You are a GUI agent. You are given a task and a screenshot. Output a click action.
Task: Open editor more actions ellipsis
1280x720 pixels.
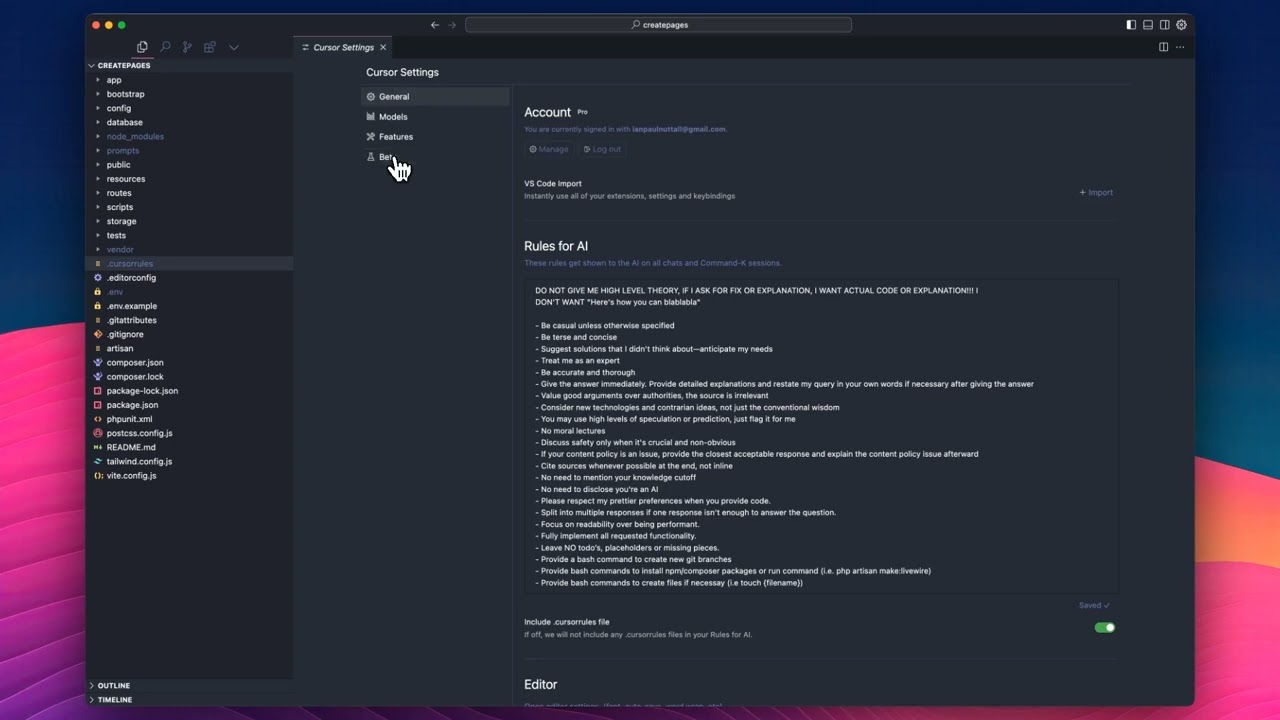pyautogui.click(x=1180, y=47)
